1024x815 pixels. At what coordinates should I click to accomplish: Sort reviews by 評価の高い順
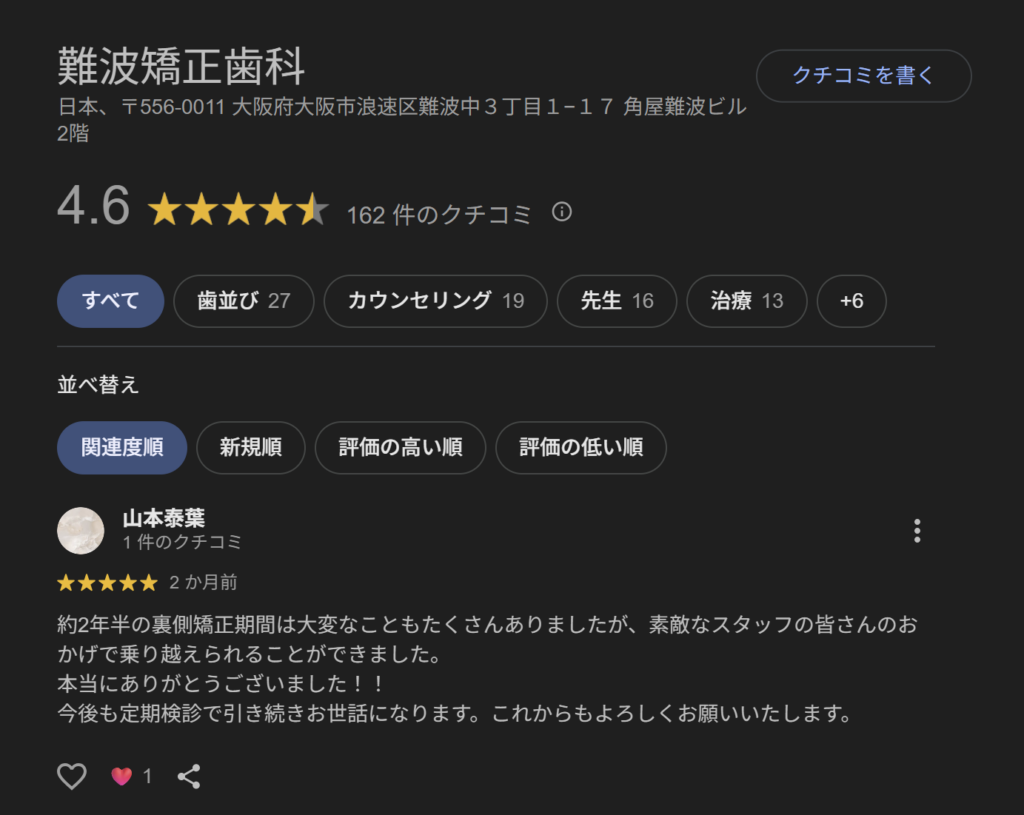click(x=400, y=448)
